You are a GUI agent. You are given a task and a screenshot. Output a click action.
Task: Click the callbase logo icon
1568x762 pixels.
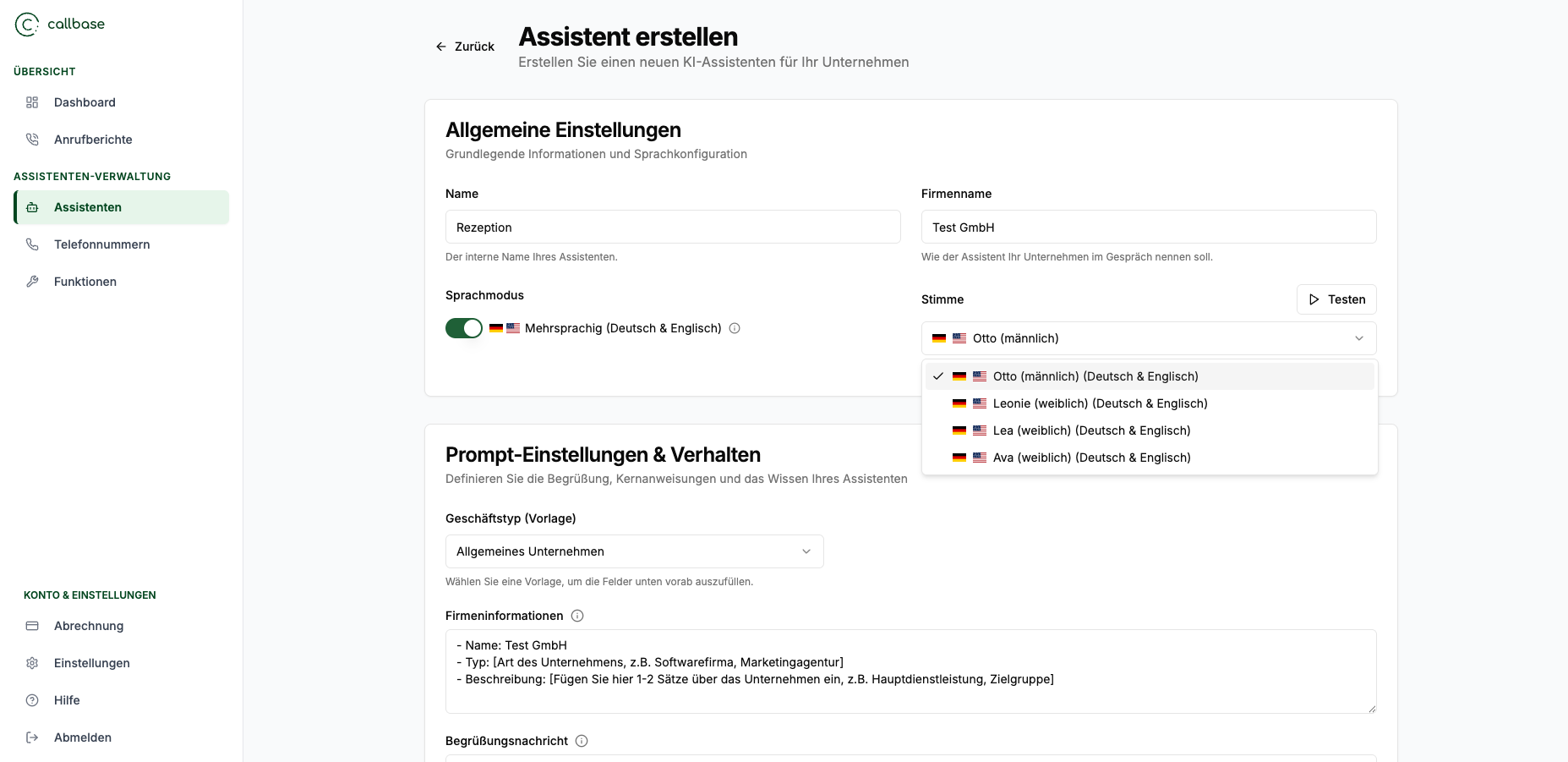(x=27, y=25)
